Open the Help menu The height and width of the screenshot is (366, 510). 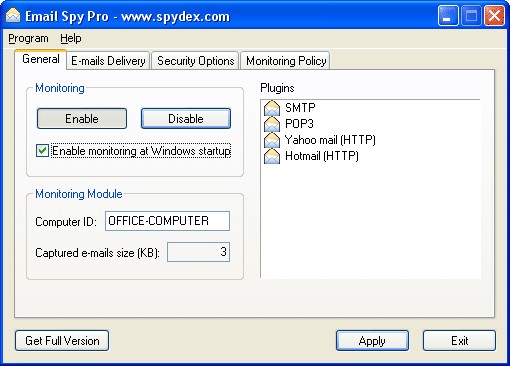(71, 38)
